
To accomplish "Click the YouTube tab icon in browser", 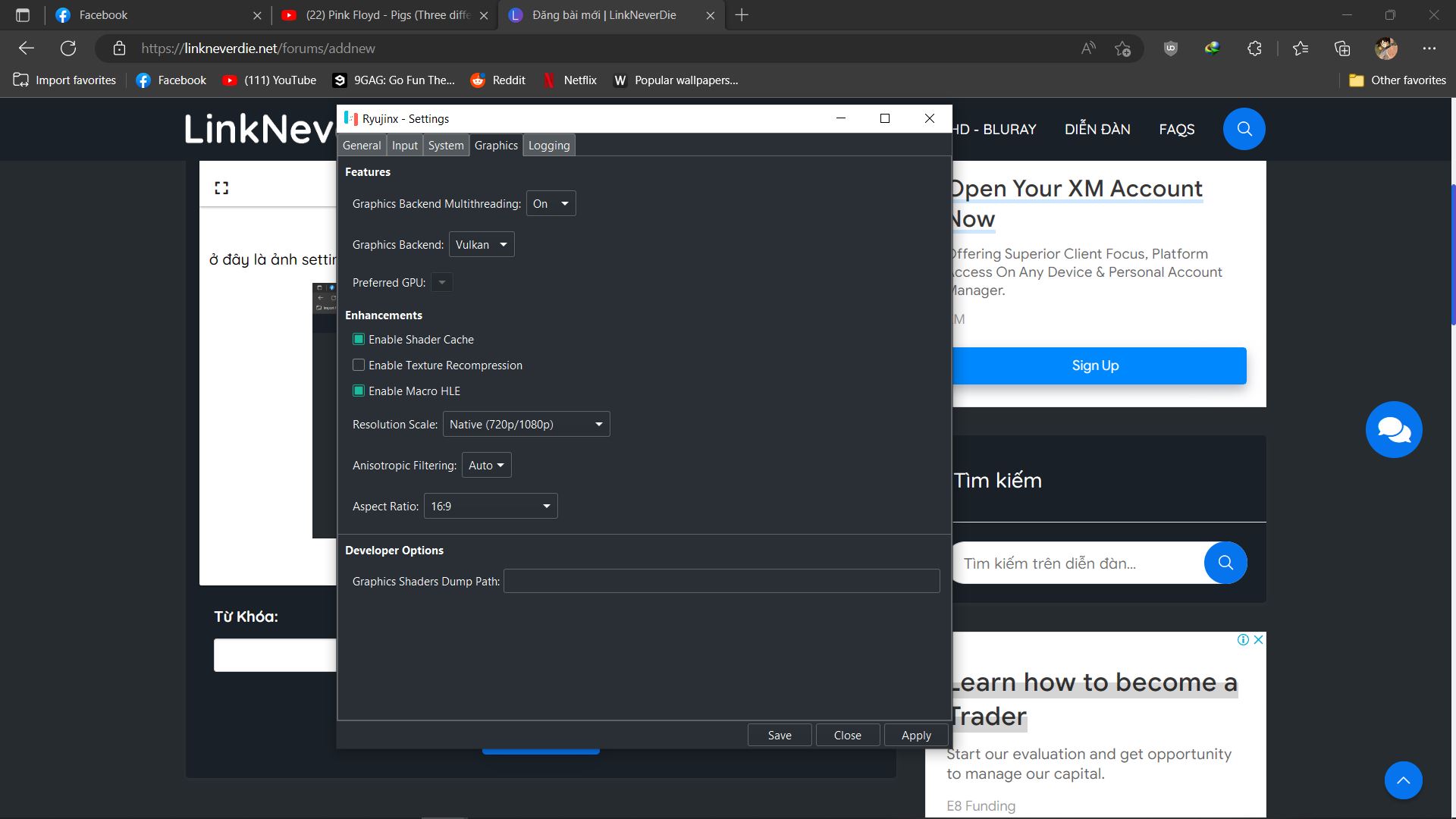I will 290,14.
